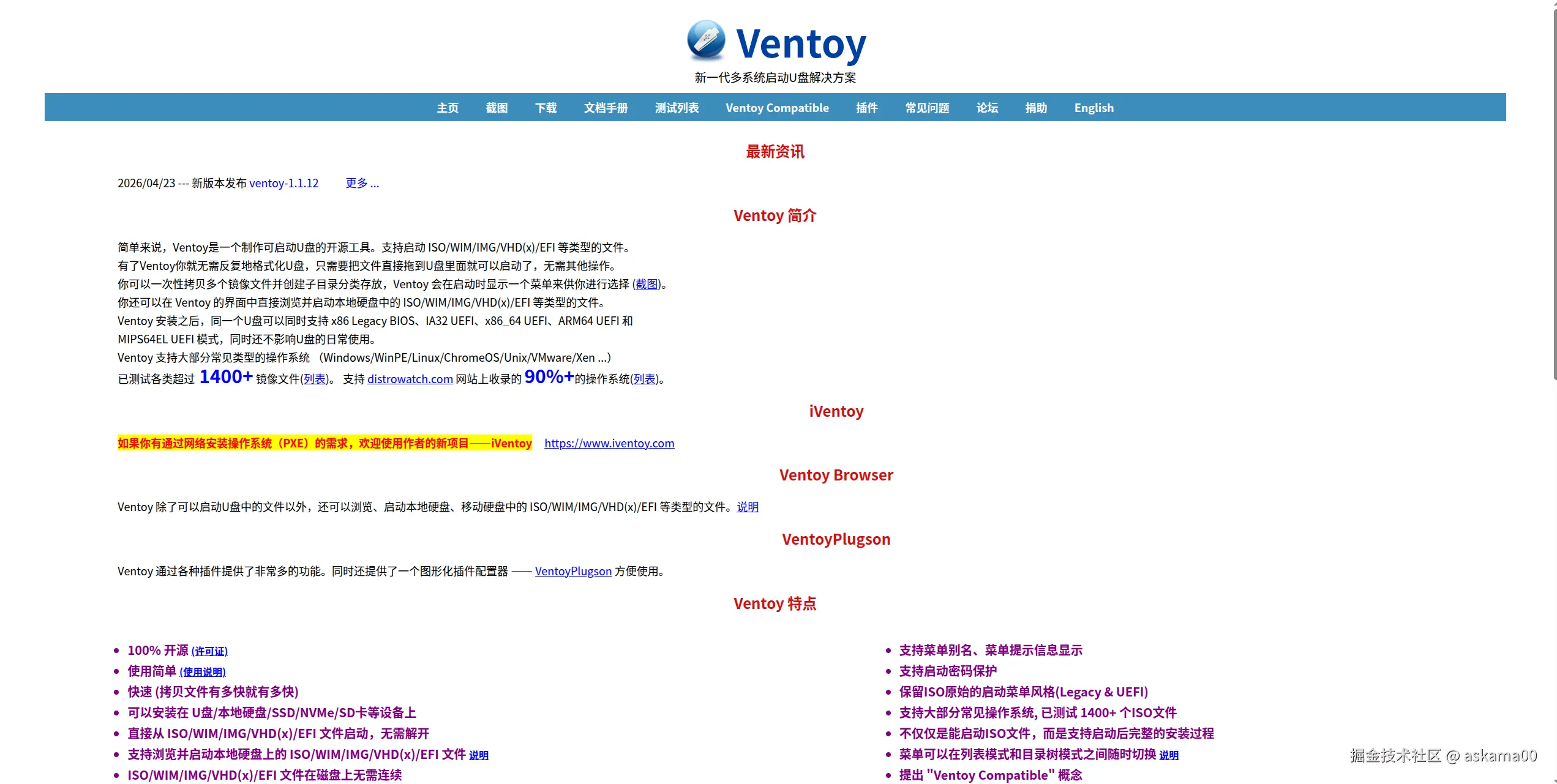Click the Ventoy 特点 heading

click(775, 603)
